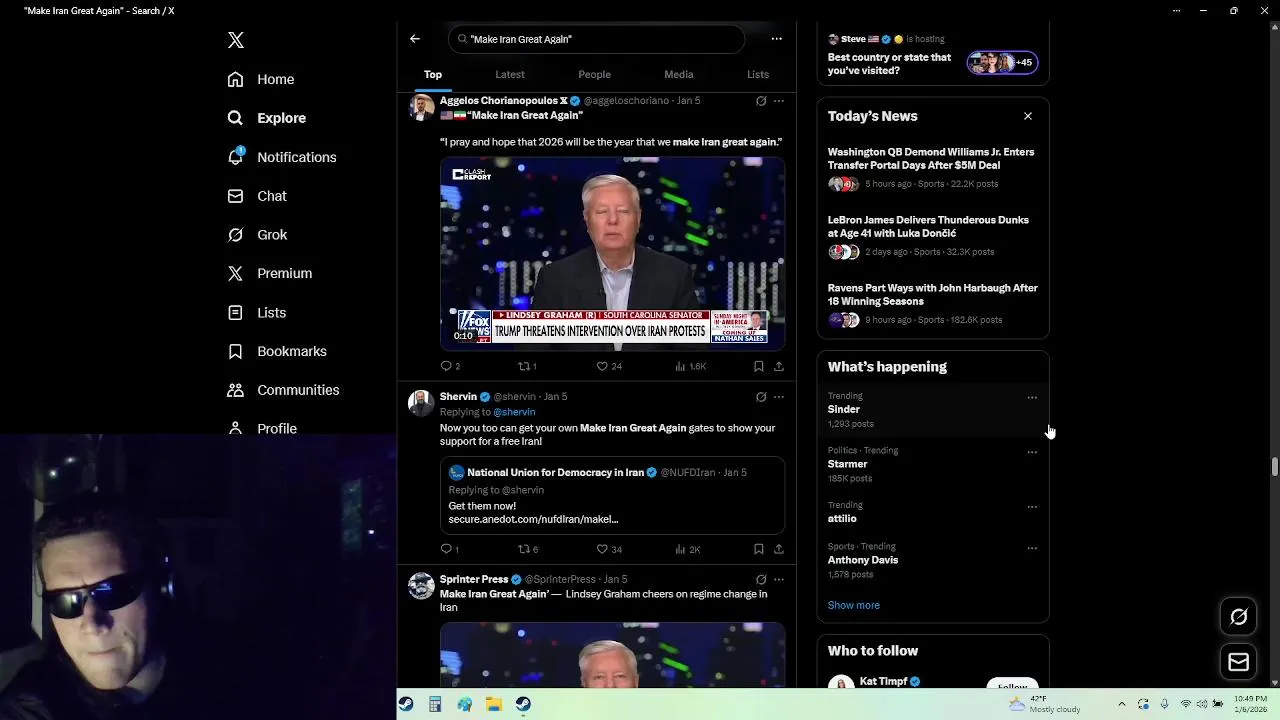Open File Explorer from the taskbar
The image size is (1280, 720).
tap(494, 704)
